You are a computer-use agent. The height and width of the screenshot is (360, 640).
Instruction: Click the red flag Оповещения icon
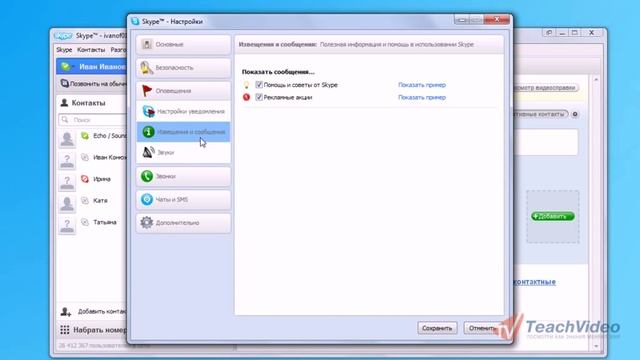pyautogui.click(x=147, y=91)
